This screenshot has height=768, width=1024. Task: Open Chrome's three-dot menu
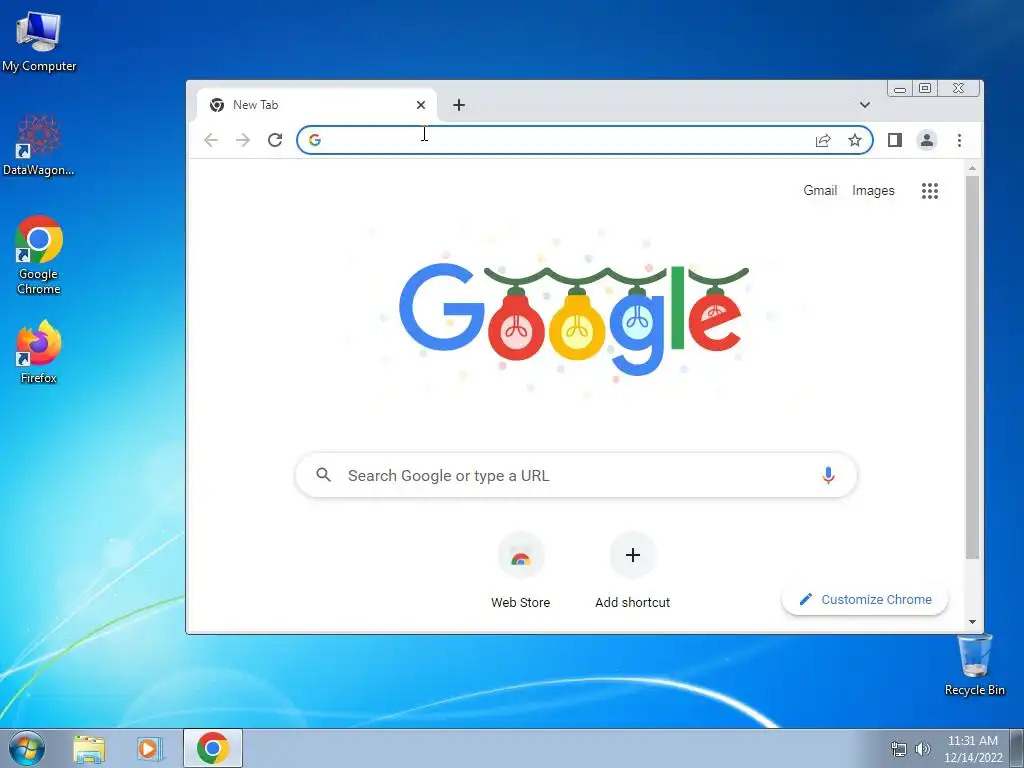coord(959,140)
